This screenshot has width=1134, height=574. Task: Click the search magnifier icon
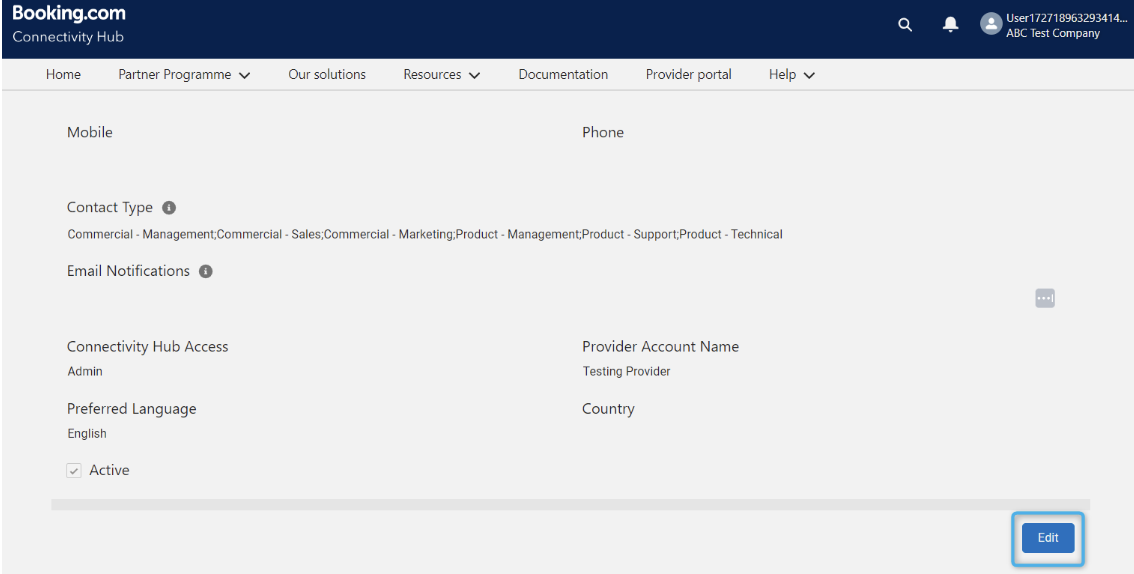tap(905, 25)
